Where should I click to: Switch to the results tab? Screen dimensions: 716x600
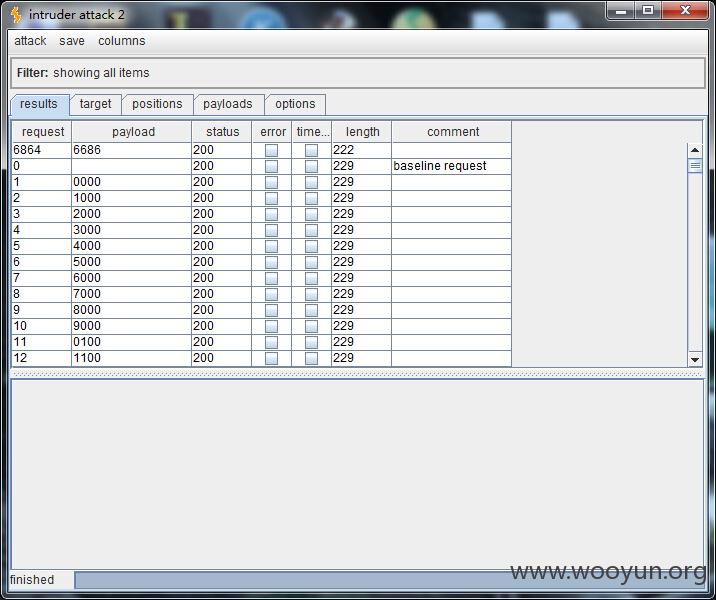tap(39, 104)
